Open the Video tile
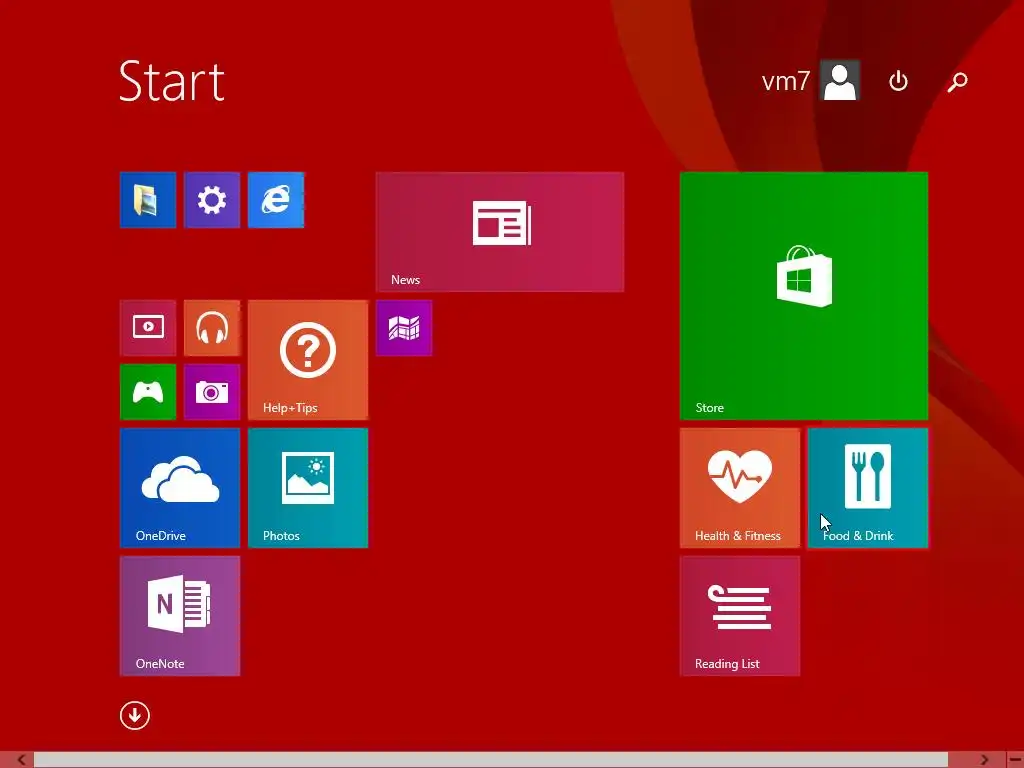The height and width of the screenshot is (768, 1024). 148,328
